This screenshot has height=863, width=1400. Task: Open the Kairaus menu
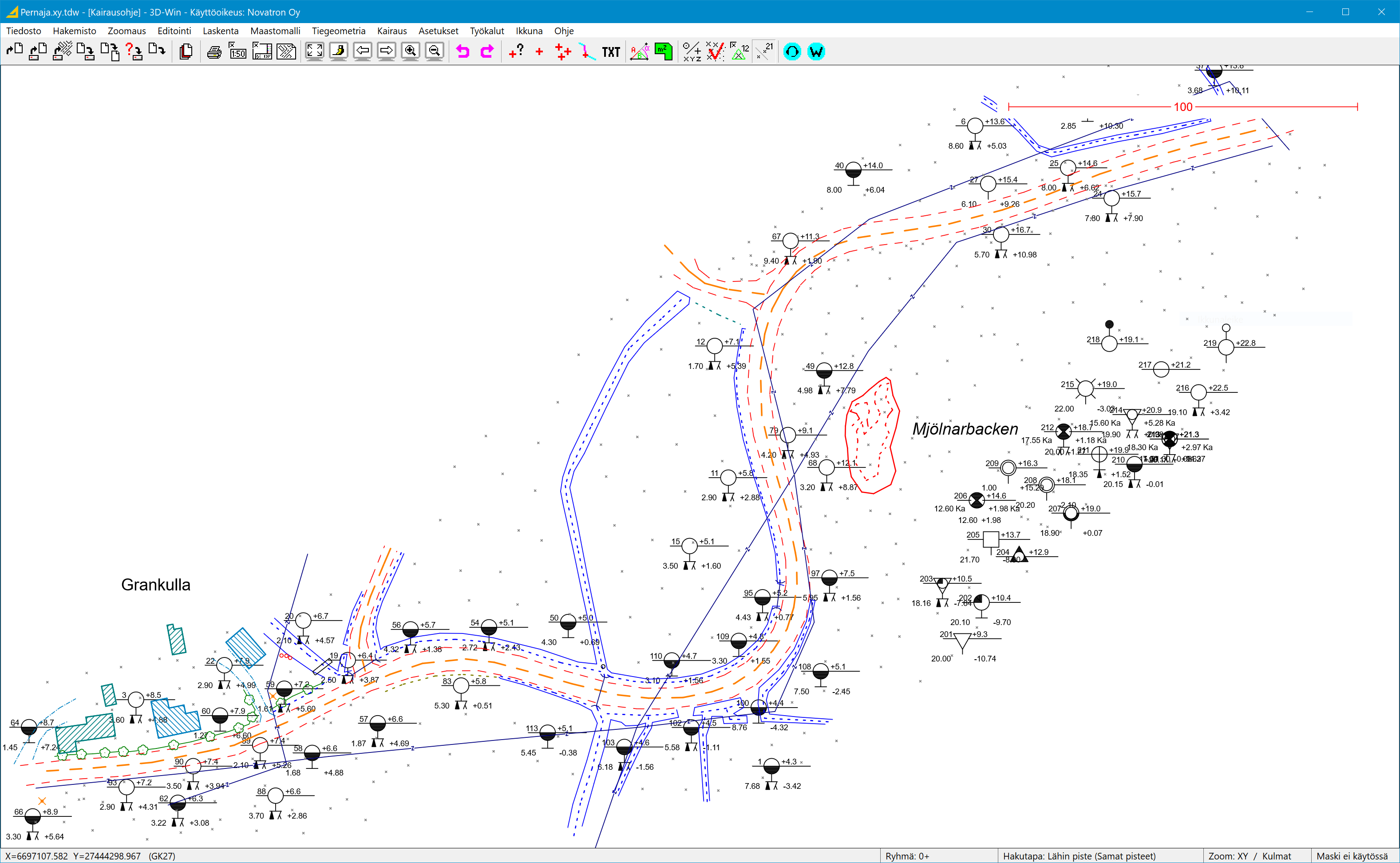pyautogui.click(x=392, y=31)
